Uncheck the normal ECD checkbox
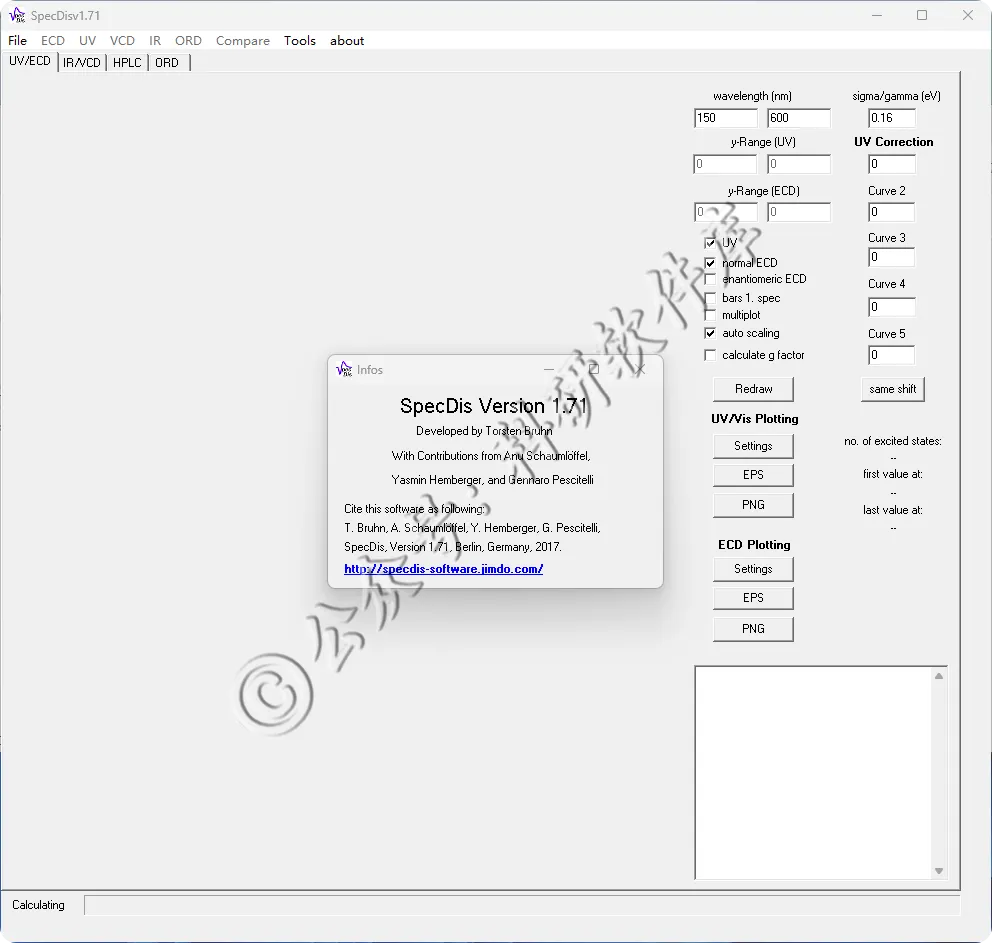This screenshot has height=943, width=992. (710, 263)
